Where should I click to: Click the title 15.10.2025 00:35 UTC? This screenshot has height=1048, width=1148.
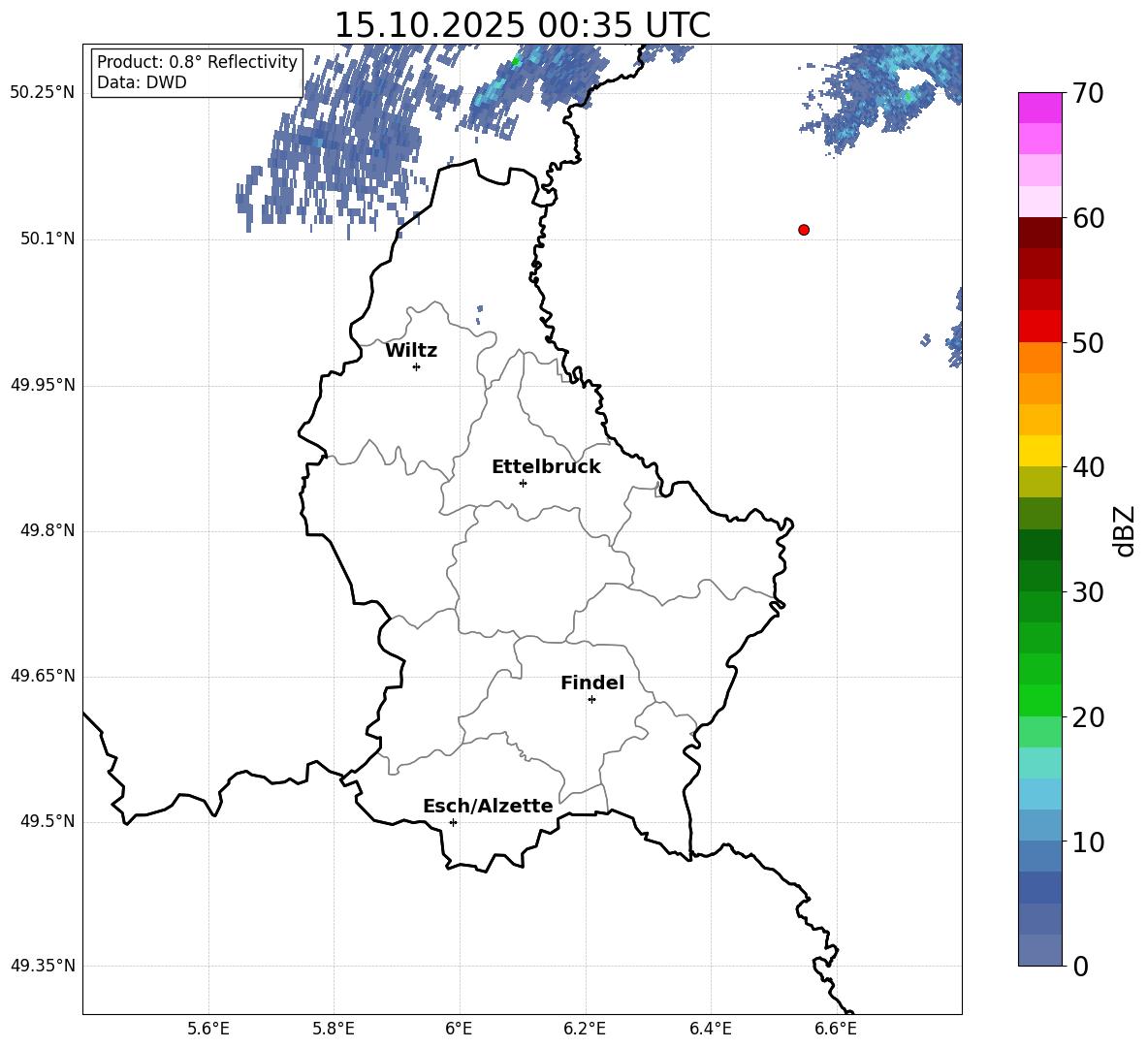click(x=522, y=25)
